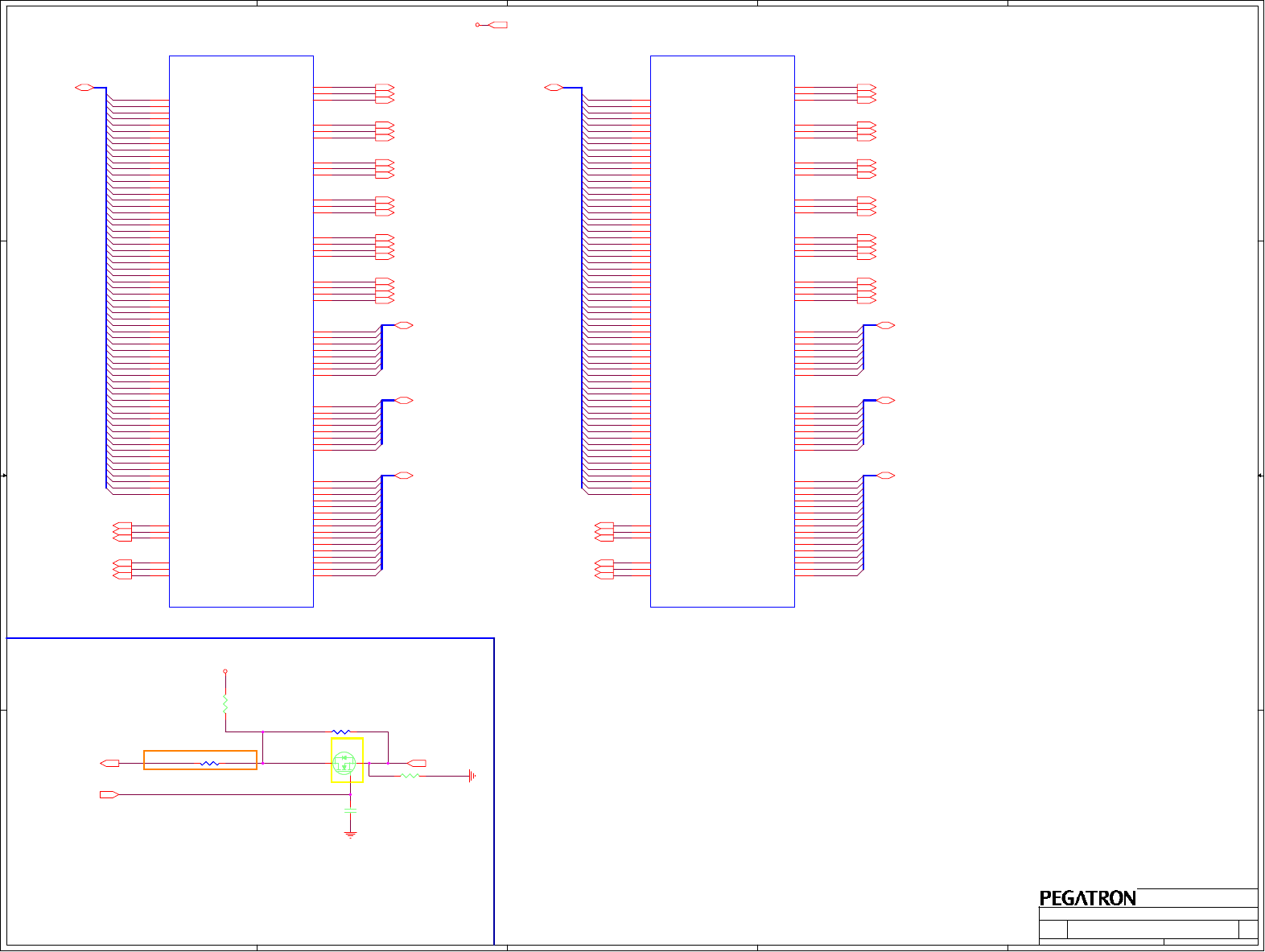This screenshot has width=1265, height=952.
Task: Select the blue series resistor left of the MOSFET
Action: [209, 763]
